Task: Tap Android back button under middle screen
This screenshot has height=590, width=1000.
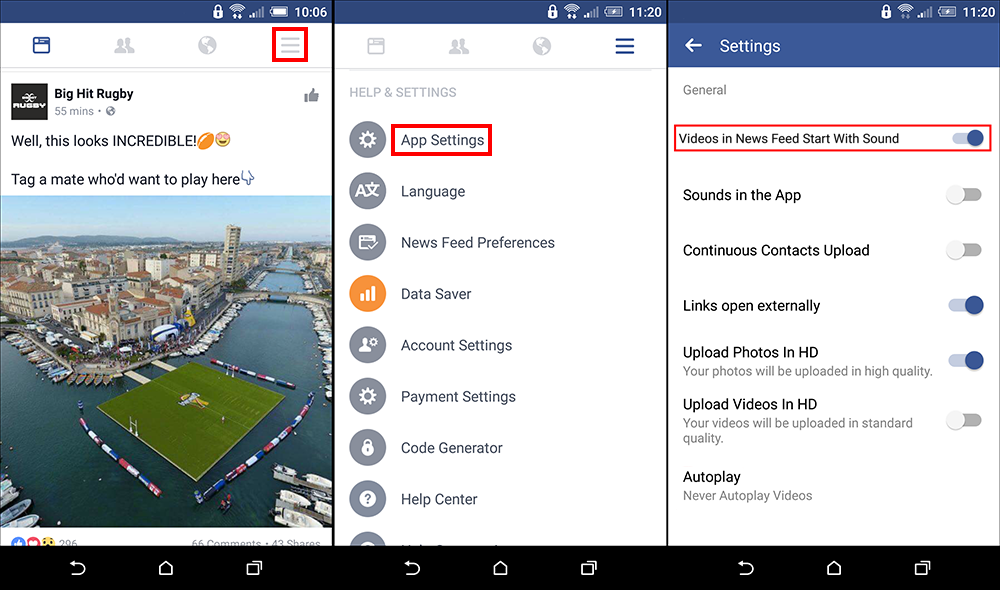Action: click(x=412, y=568)
